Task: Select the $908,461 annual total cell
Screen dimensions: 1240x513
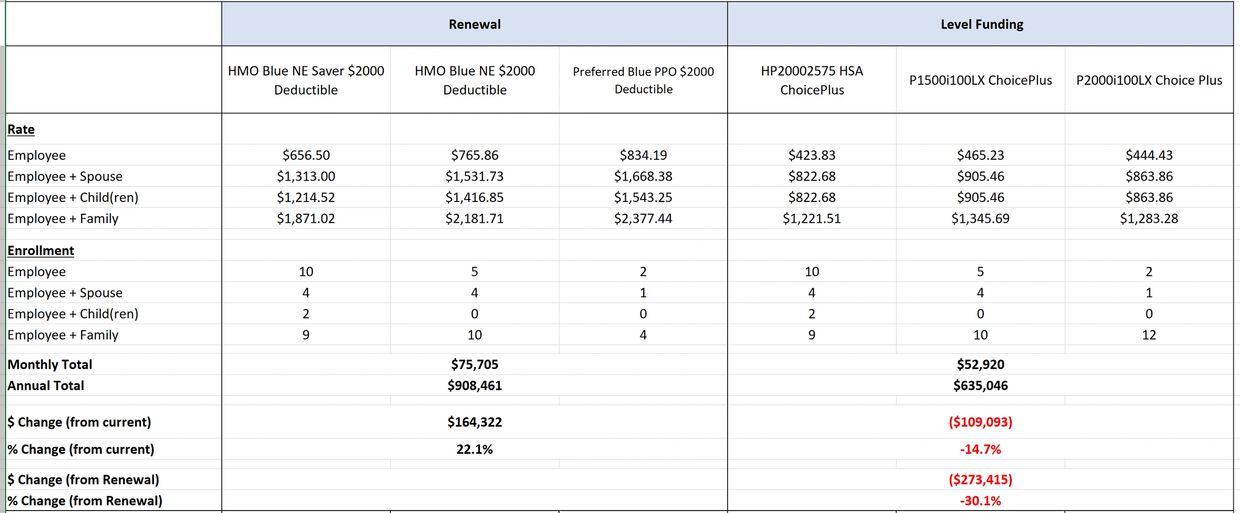Action: (x=475, y=385)
